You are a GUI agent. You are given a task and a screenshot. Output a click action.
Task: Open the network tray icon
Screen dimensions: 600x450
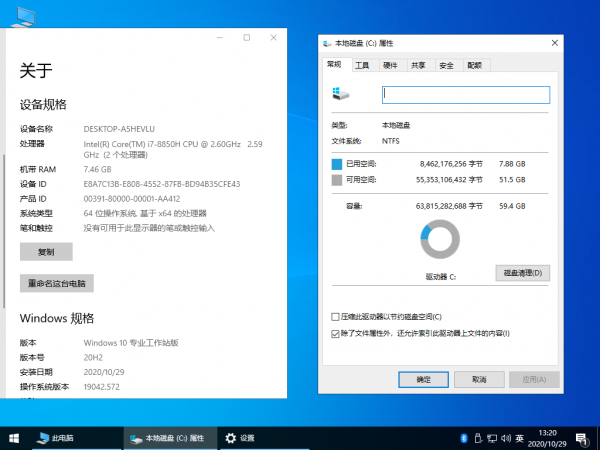(492, 438)
